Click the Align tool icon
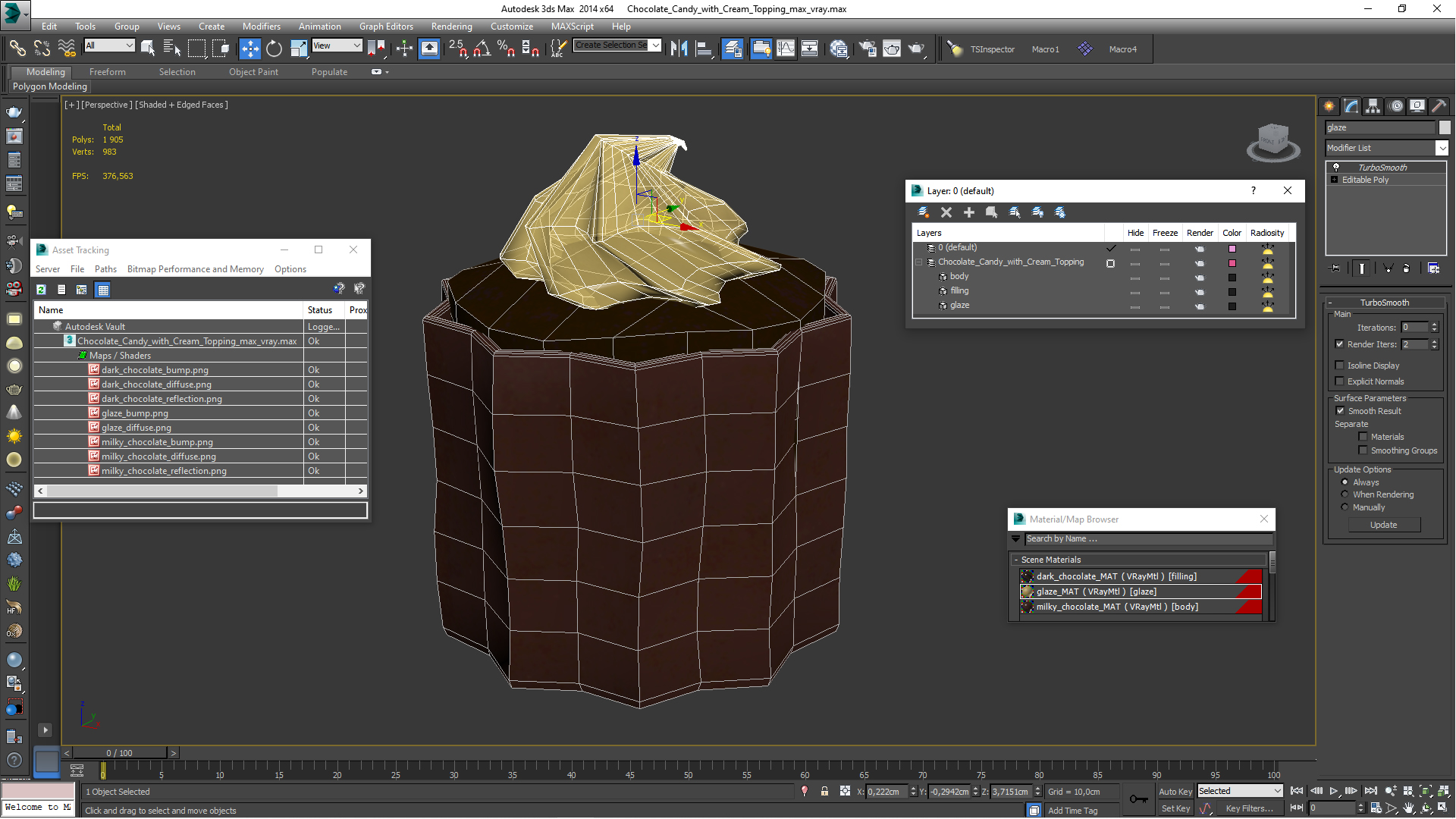The image size is (1456, 819). (704, 49)
